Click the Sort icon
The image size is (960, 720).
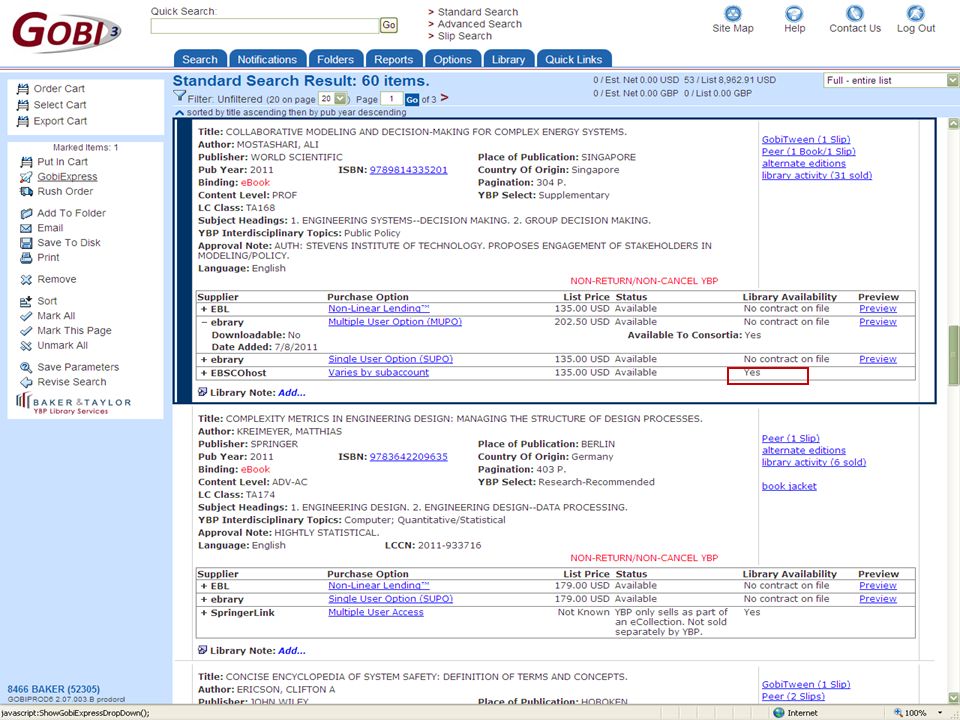click(26, 301)
